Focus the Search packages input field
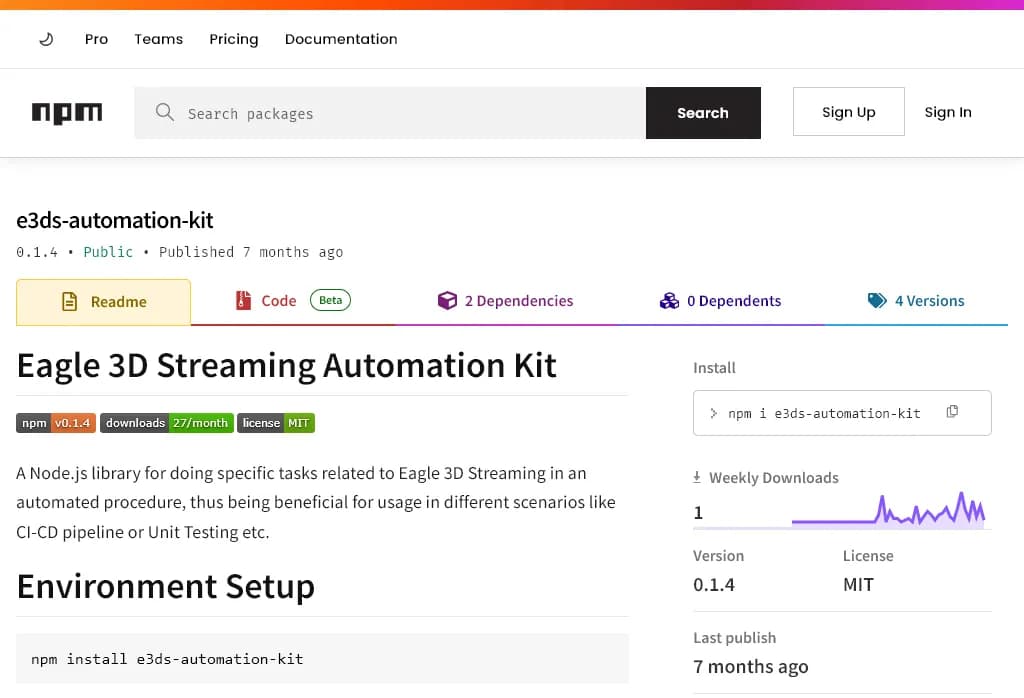The image size is (1024, 698). coord(390,113)
